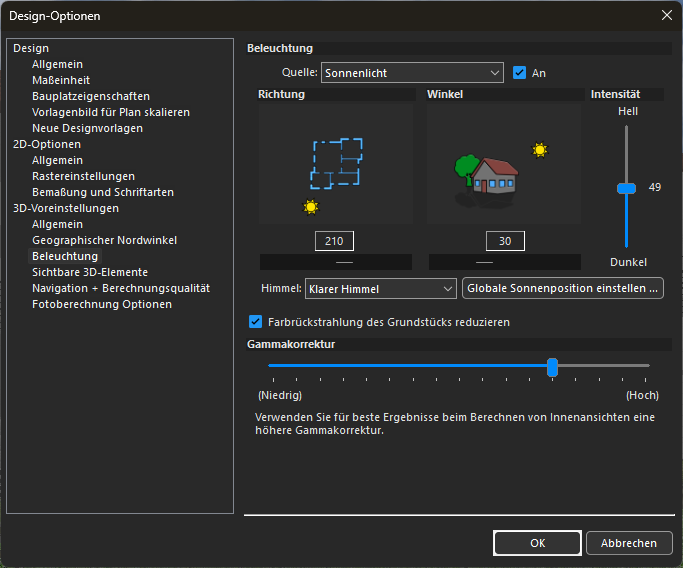
Task: Select 'Navigation + Berechnungsqualität'
Action: pos(121,288)
